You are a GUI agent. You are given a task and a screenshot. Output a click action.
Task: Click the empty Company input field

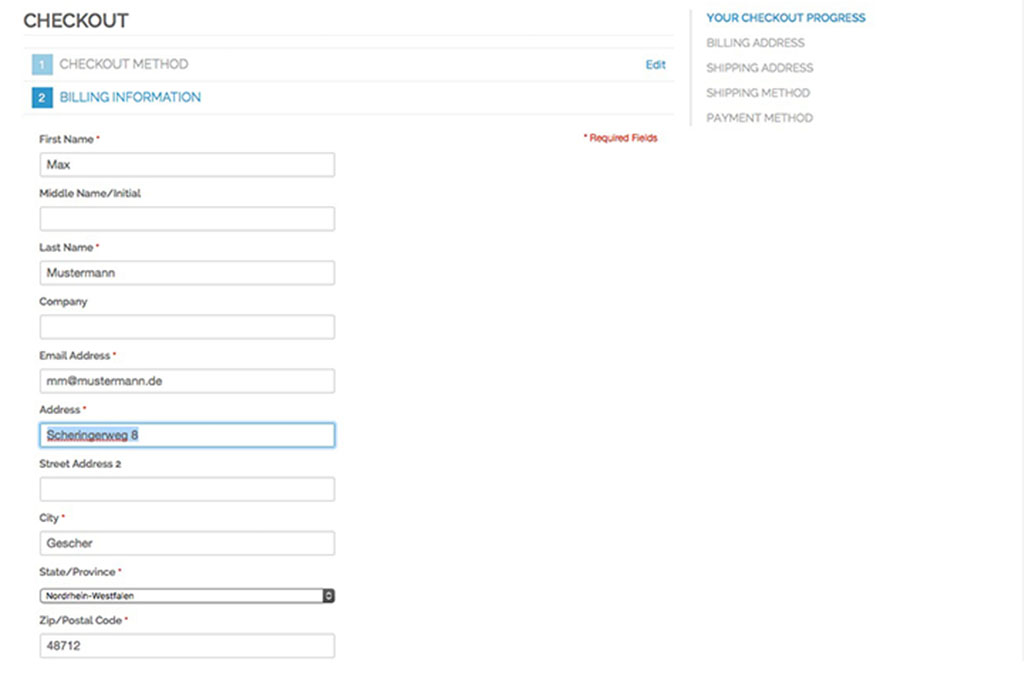click(186, 326)
